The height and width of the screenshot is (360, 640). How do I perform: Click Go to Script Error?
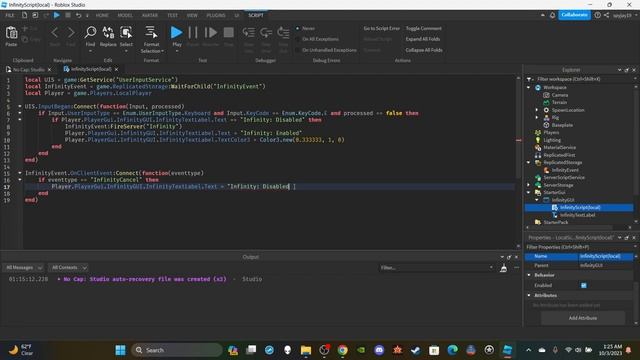(x=382, y=28)
